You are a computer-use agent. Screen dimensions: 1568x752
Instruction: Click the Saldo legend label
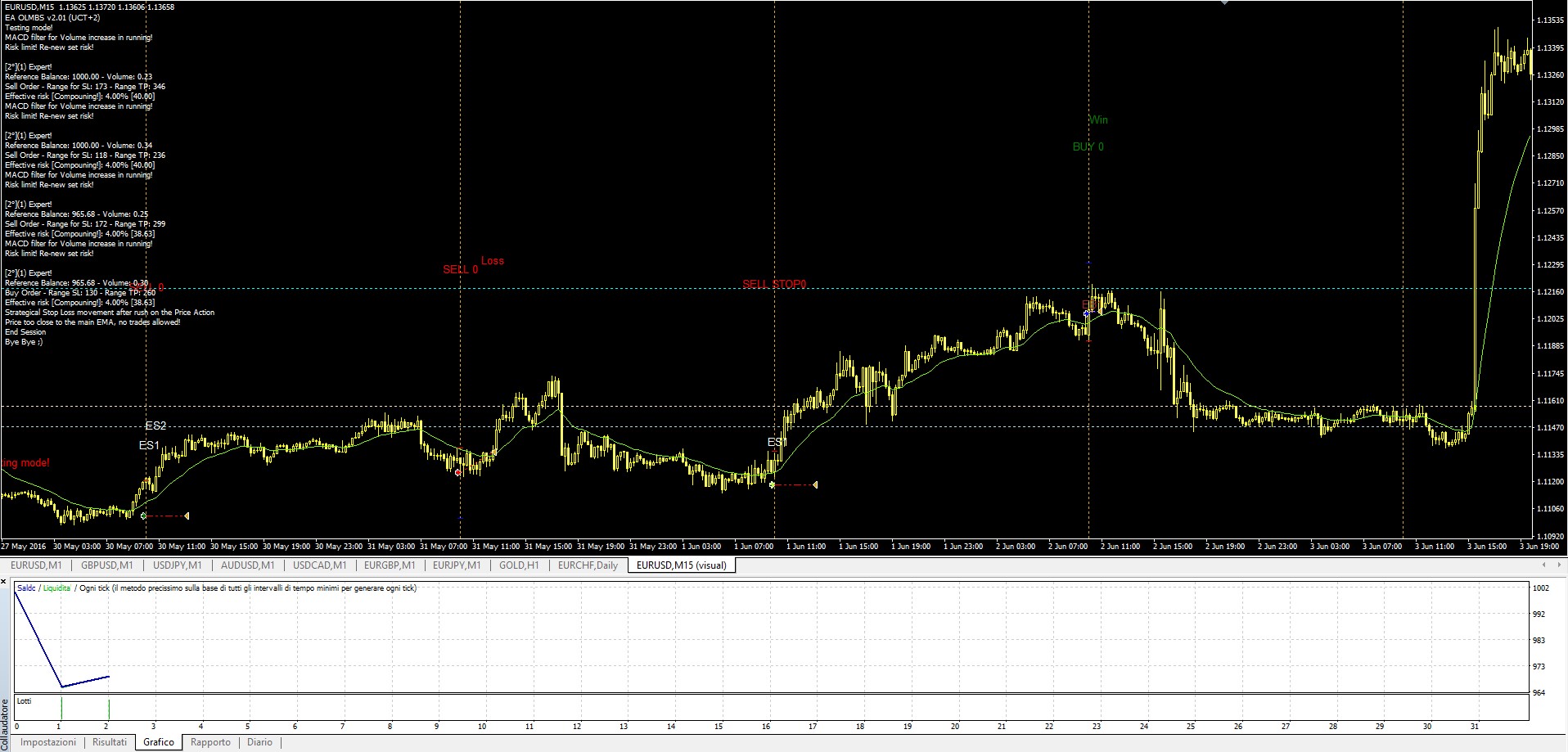(26, 588)
